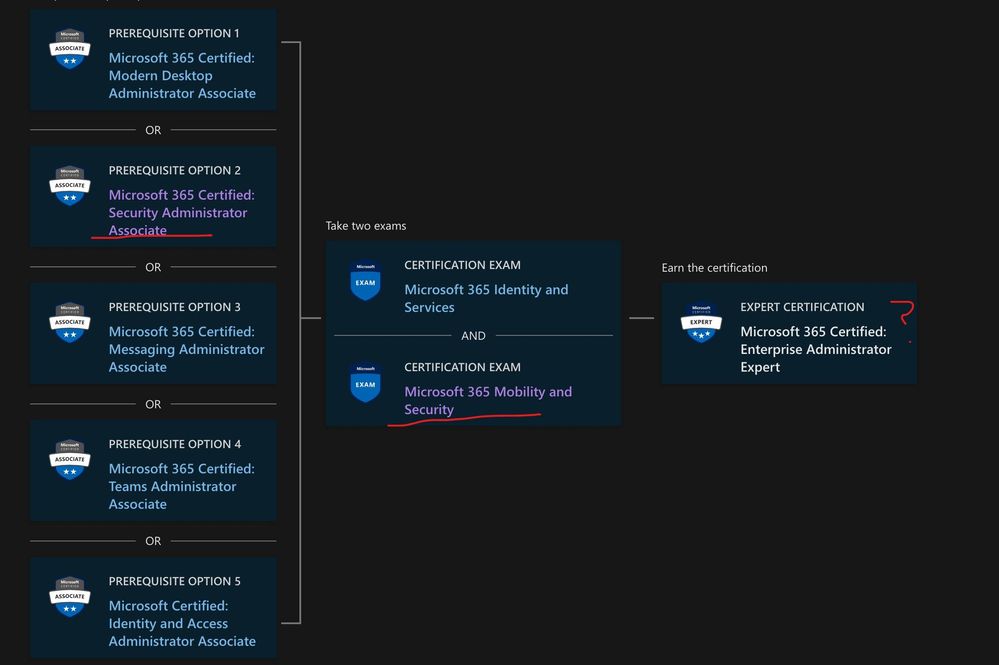Click 'Earn the certification' label
999x665 pixels.
point(714,268)
